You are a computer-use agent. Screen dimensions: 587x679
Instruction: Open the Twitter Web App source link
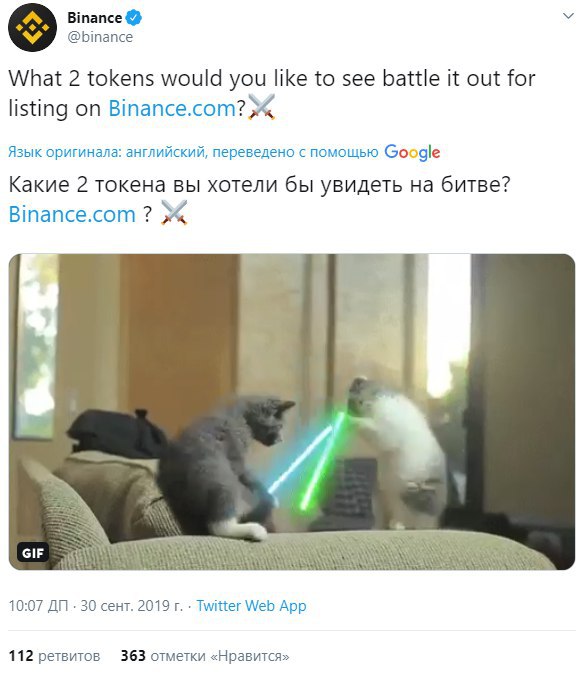pos(251,605)
